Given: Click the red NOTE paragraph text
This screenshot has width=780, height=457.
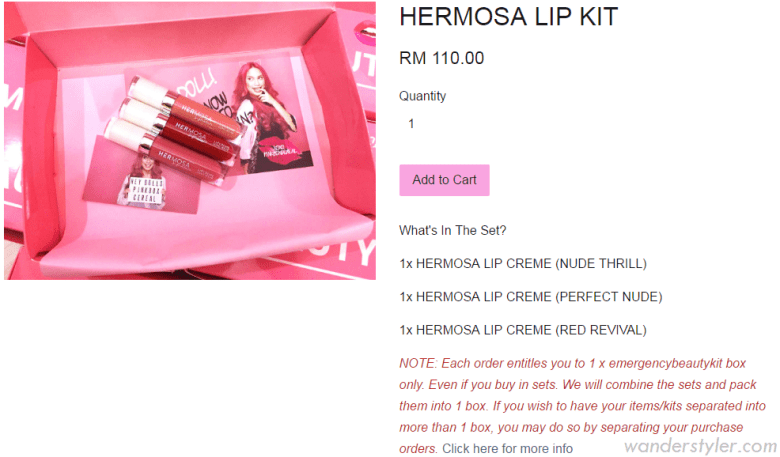Looking at the screenshot, I should [582, 406].
